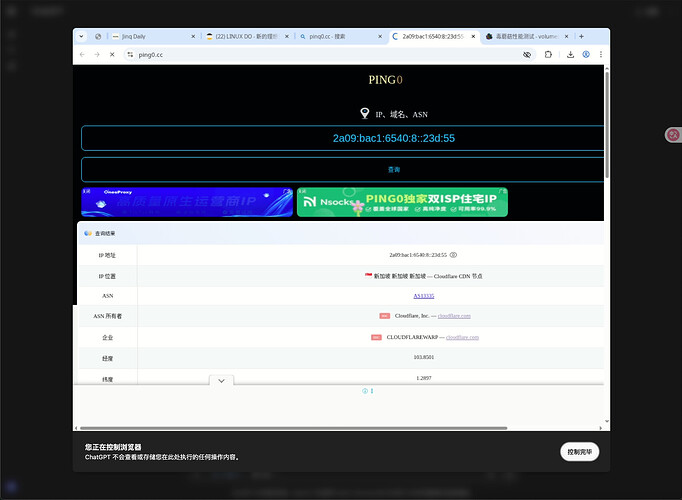Click the profile avatar icon in toolbar
The image size is (682, 500).
[x=586, y=54]
